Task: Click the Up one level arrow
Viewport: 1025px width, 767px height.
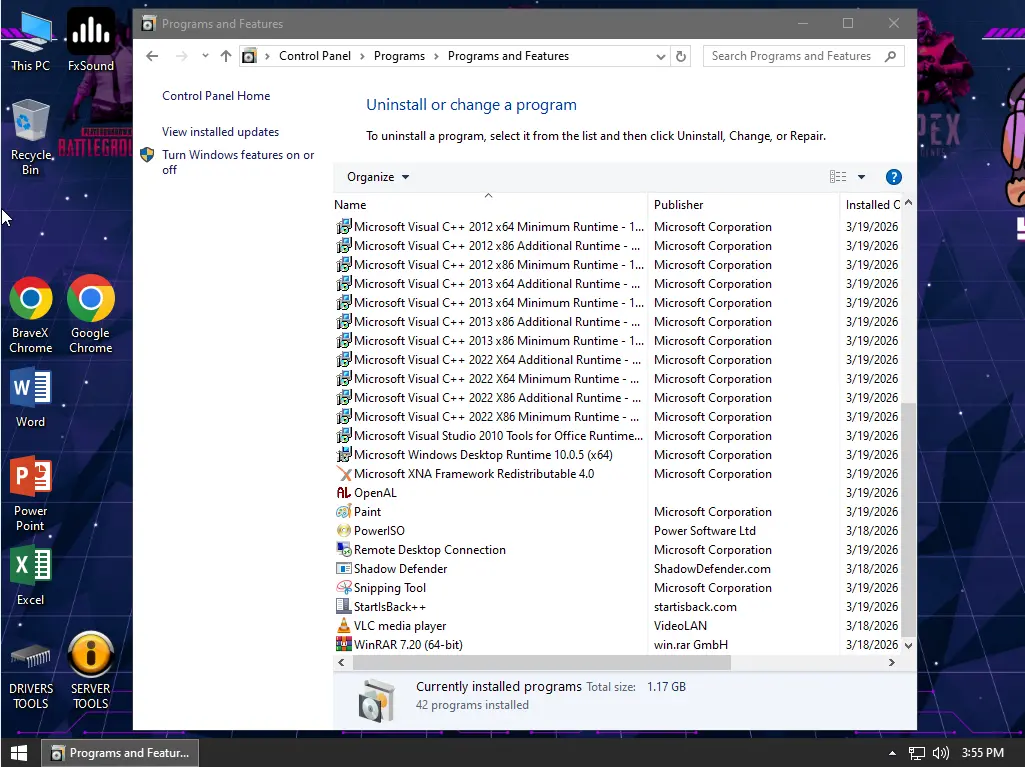Action: (x=226, y=56)
